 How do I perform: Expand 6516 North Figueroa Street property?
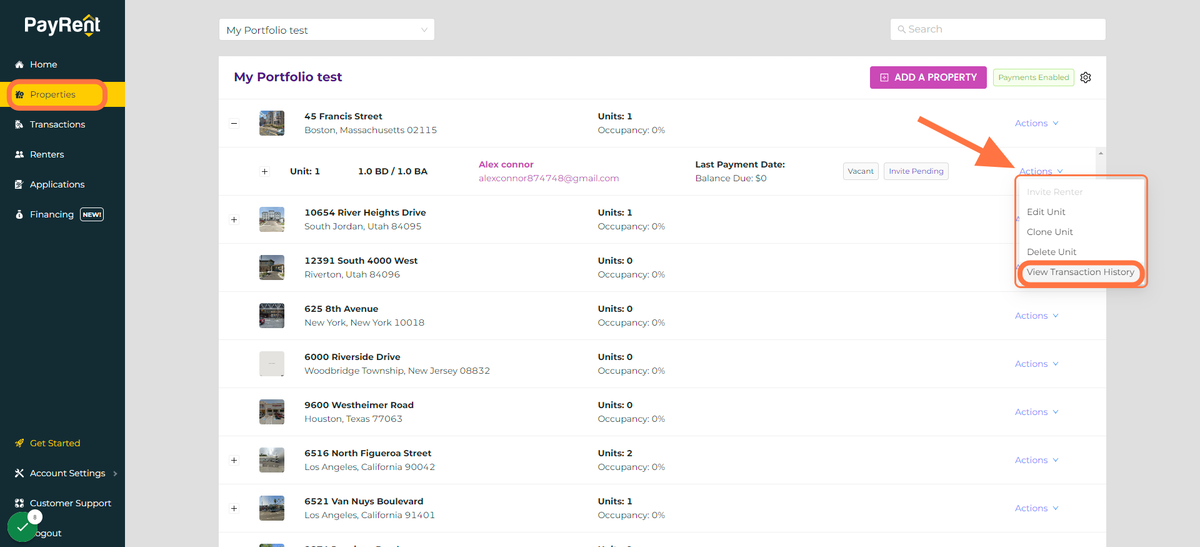(x=234, y=460)
